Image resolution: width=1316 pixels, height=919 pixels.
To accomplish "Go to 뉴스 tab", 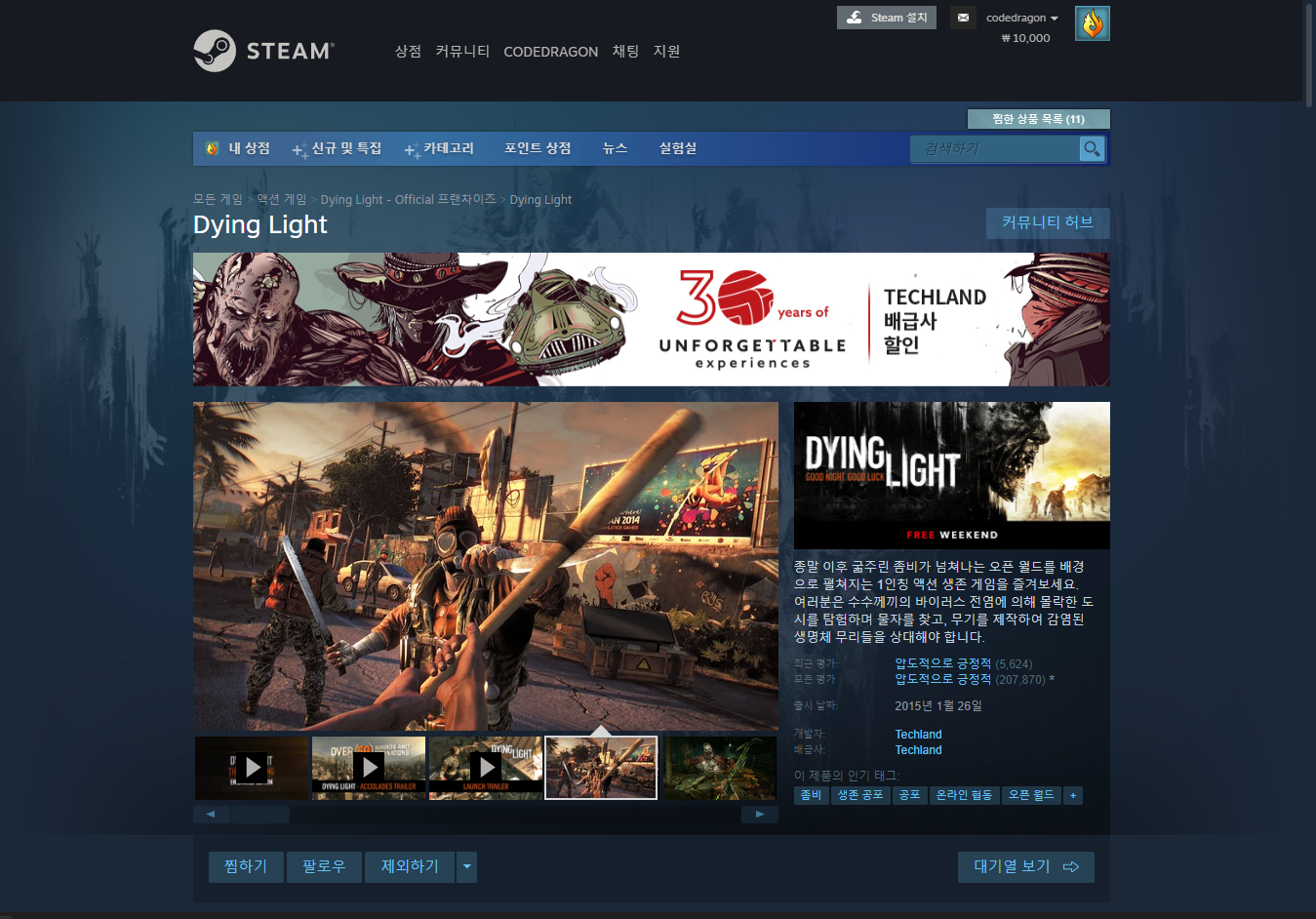I will tap(615, 148).
